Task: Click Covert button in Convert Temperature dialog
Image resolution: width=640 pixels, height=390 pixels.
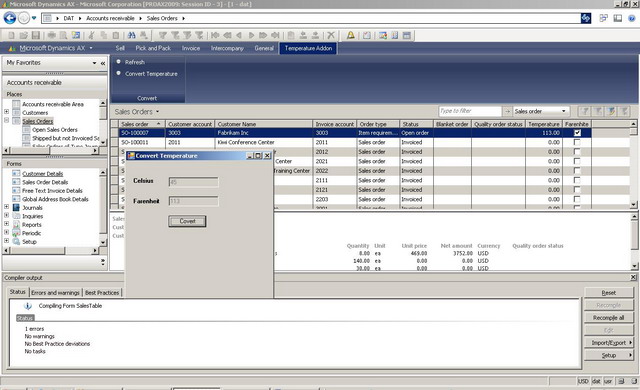Action: coord(187,221)
